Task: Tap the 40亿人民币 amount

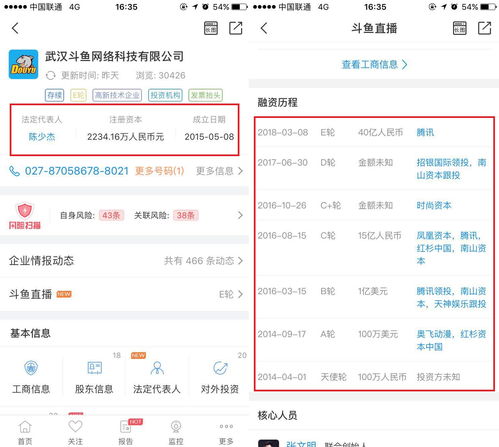Action: point(380,132)
